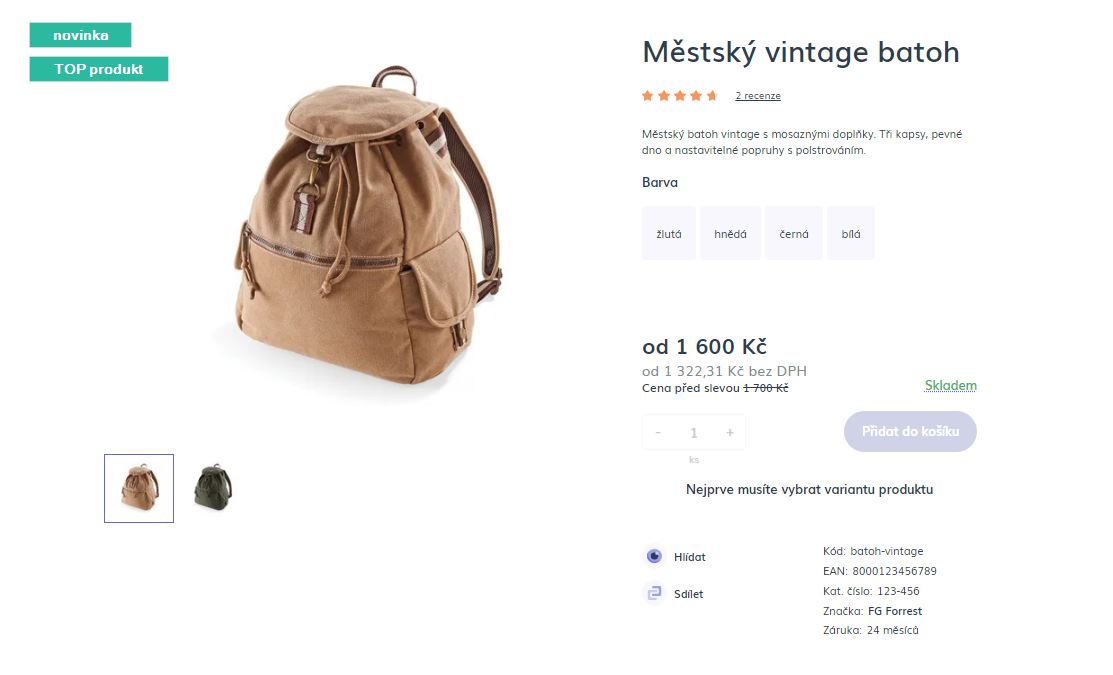Select the first rating star

[645, 95]
